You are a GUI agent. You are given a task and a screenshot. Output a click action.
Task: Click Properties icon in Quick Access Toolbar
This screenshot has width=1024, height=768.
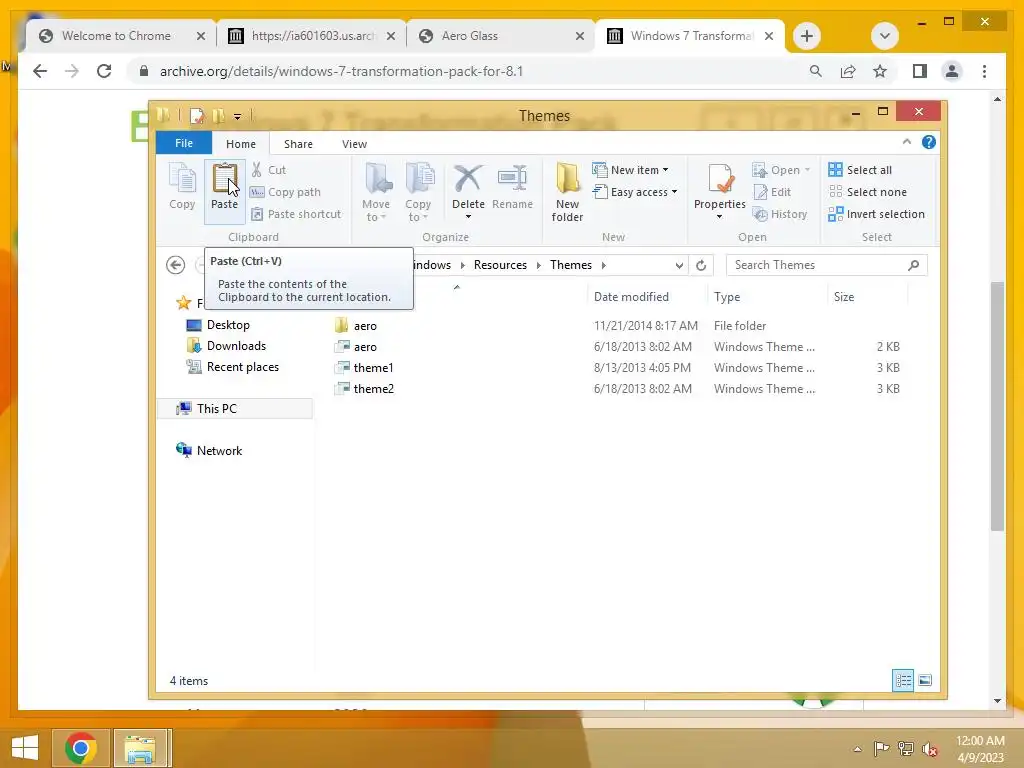tap(196, 116)
